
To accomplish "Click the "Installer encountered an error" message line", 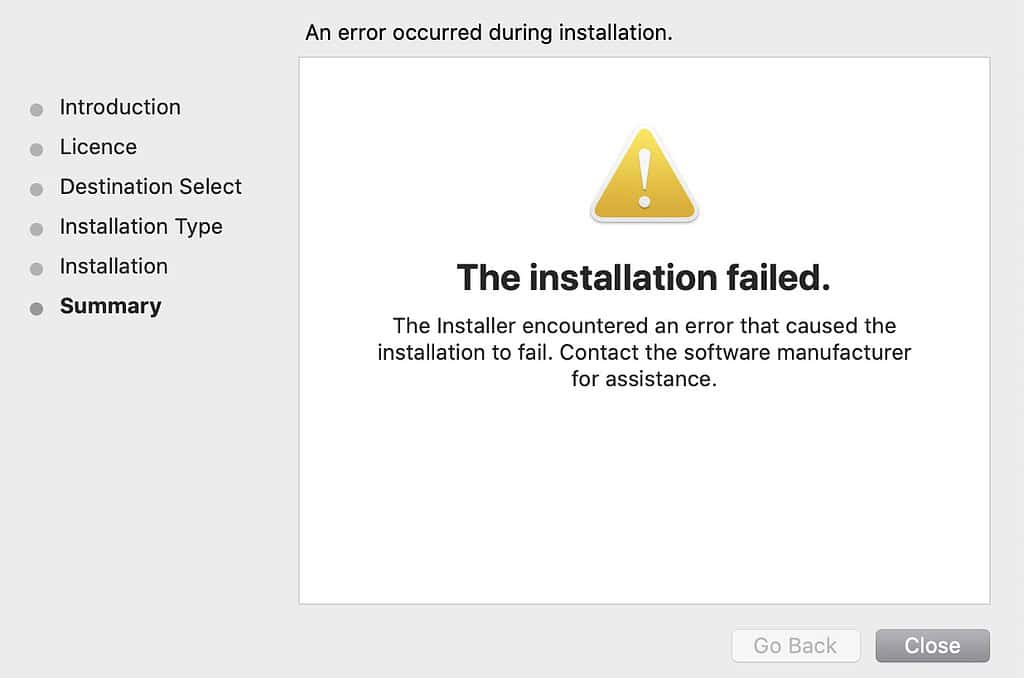I will point(644,326).
